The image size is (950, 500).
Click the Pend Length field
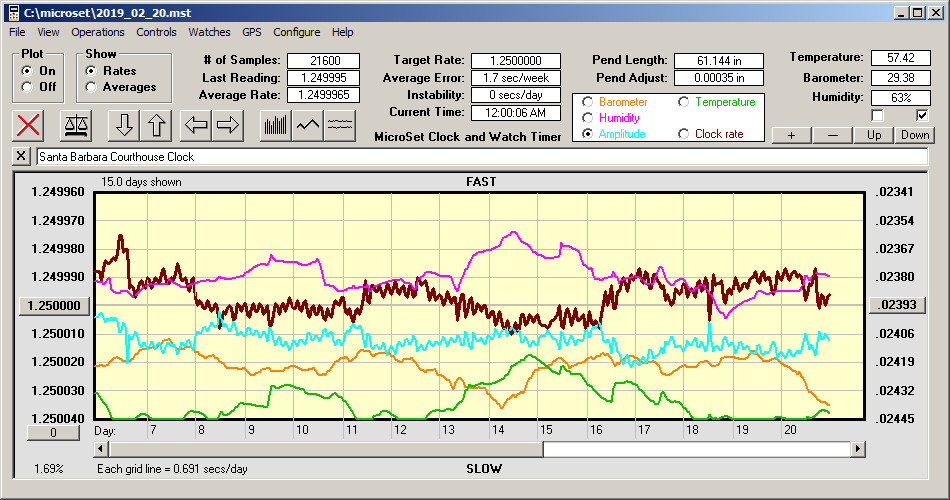coord(719,61)
